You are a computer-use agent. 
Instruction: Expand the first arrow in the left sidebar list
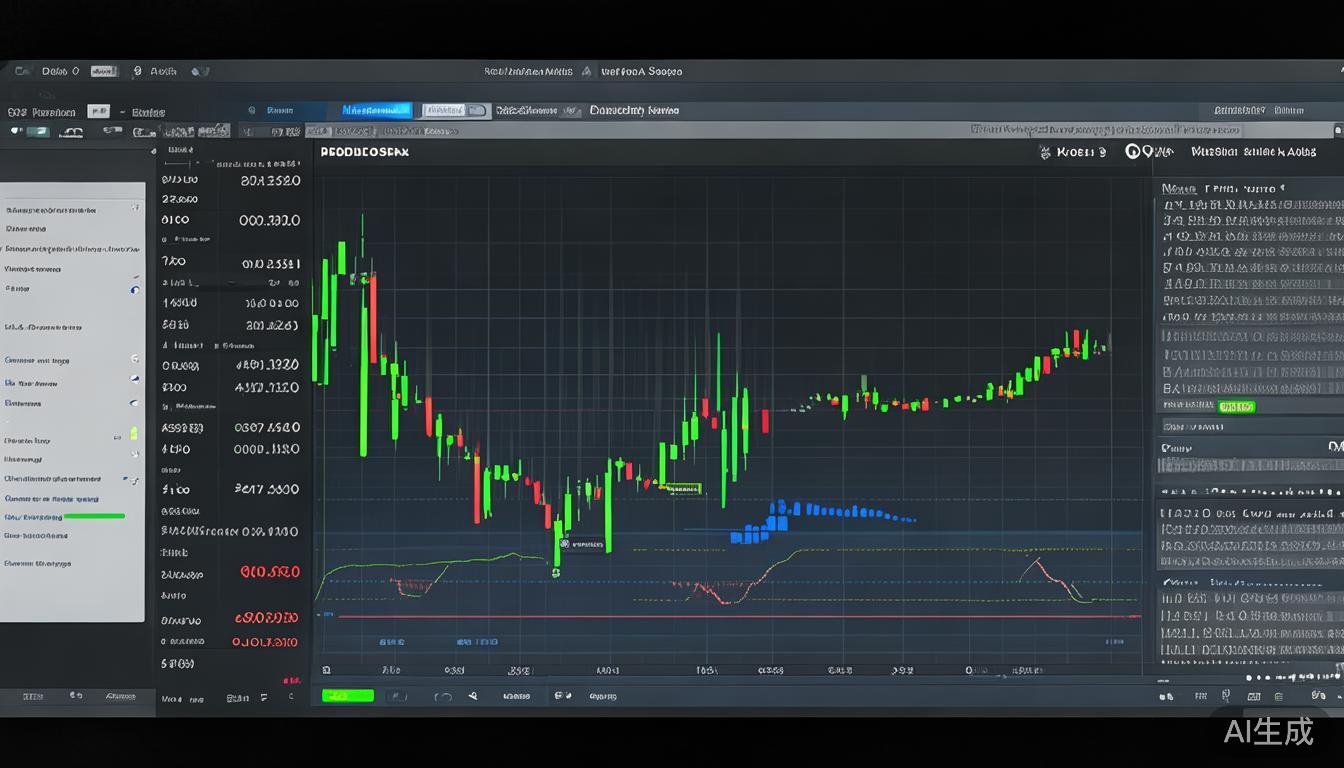click(135, 208)
